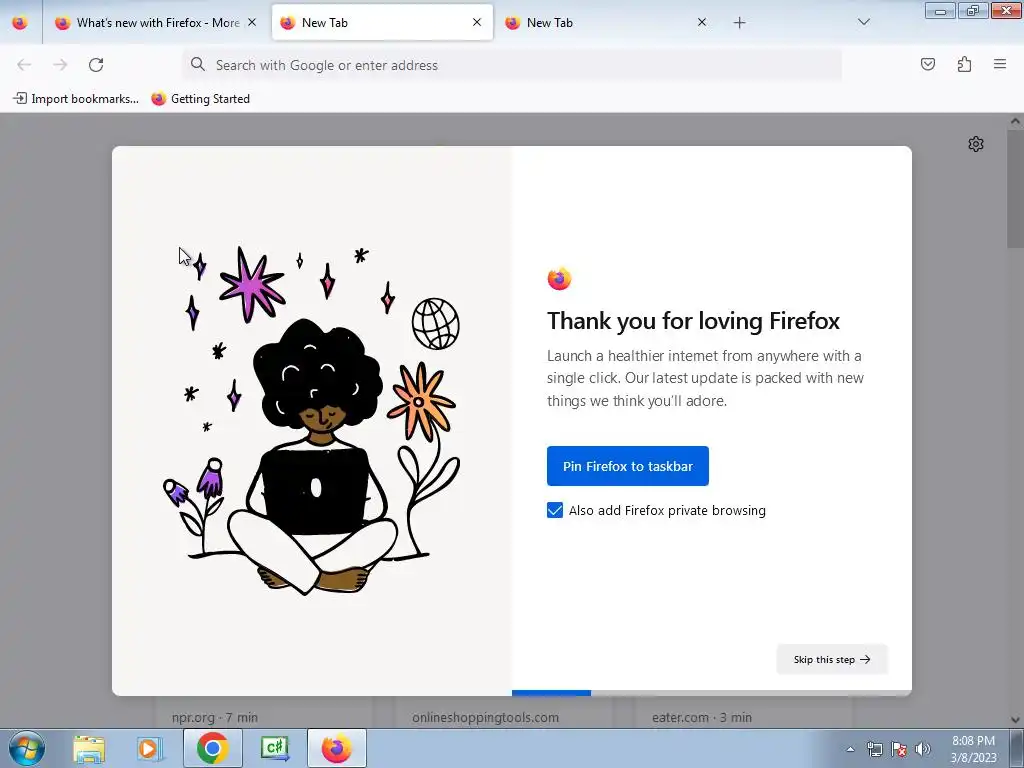Open the Windows Start menu orb
This screenshot has height=768, width=1024.
coord(27,748)
